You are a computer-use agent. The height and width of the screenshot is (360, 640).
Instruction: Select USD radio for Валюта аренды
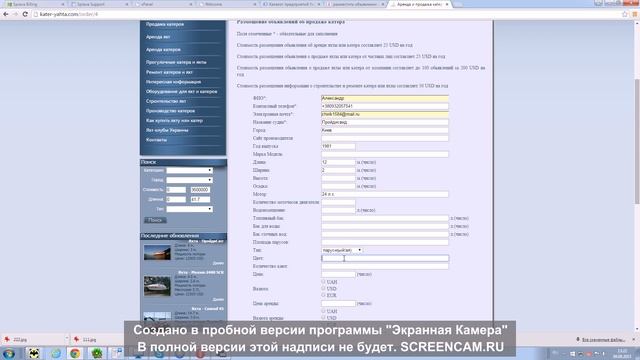click(323, 318)
